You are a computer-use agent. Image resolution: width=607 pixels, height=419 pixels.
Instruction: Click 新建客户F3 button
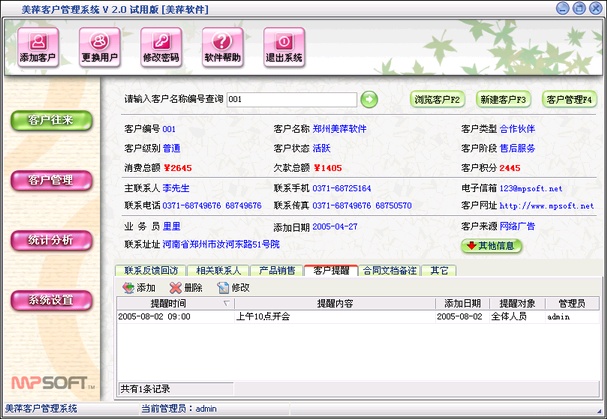tap(503, 99)
